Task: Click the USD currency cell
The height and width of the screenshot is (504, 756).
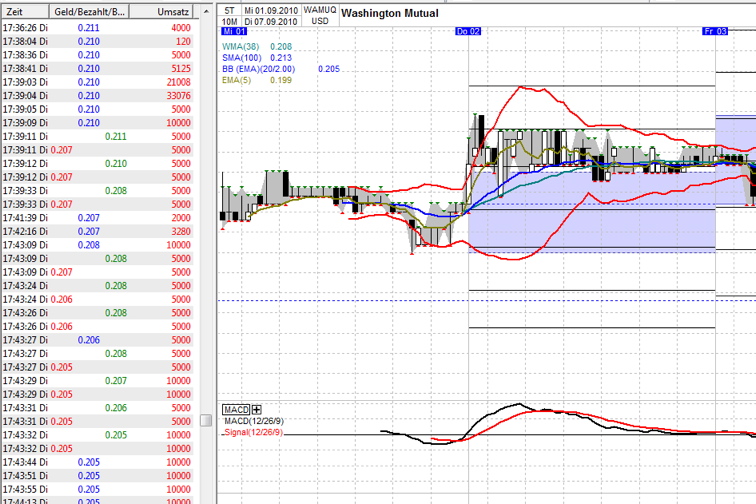Action: tap(320, 21)
